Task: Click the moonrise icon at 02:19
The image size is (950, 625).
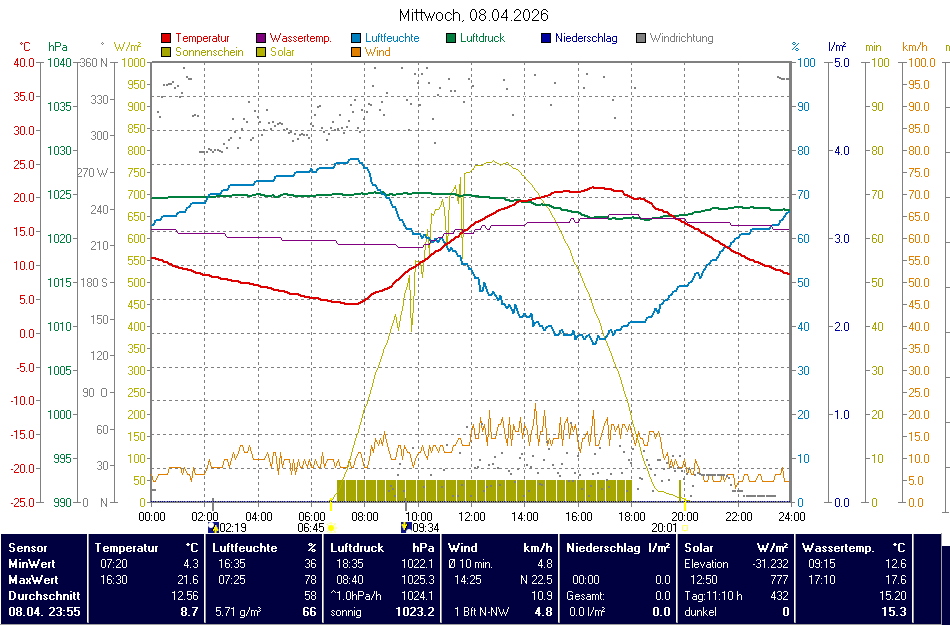Action: click(213, 527)
